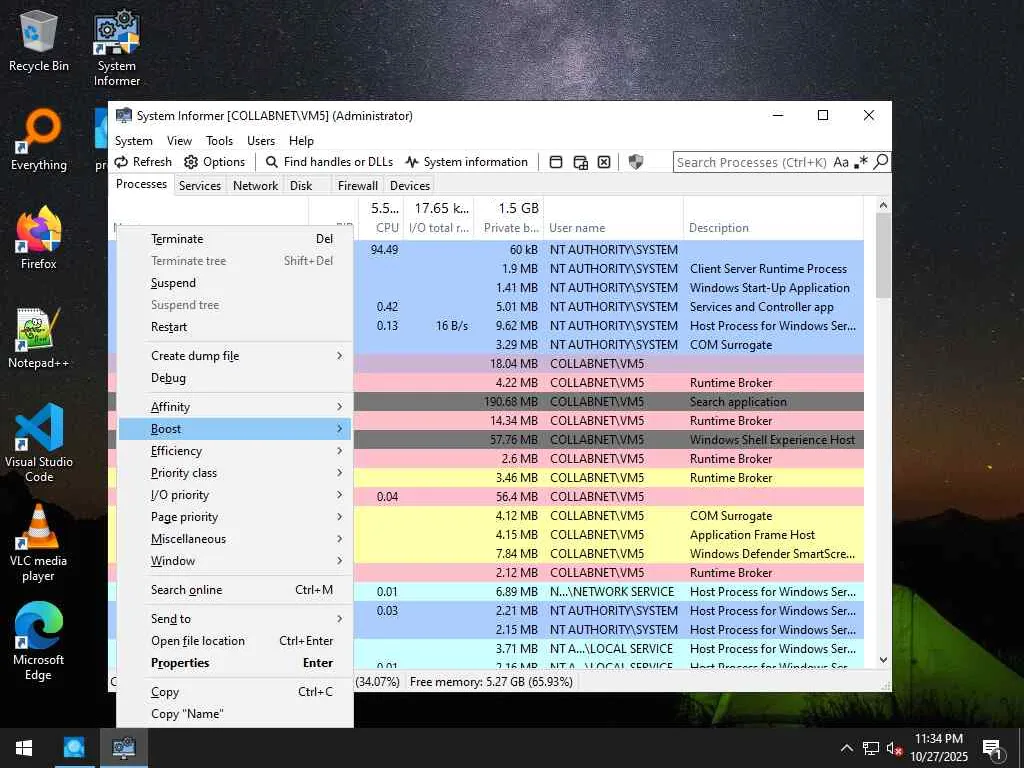The width and height of the screenshot is (1024, 768).
Task: Expand the I/O priority submenu
Action: pyautogui.click(x=235, y=495)
